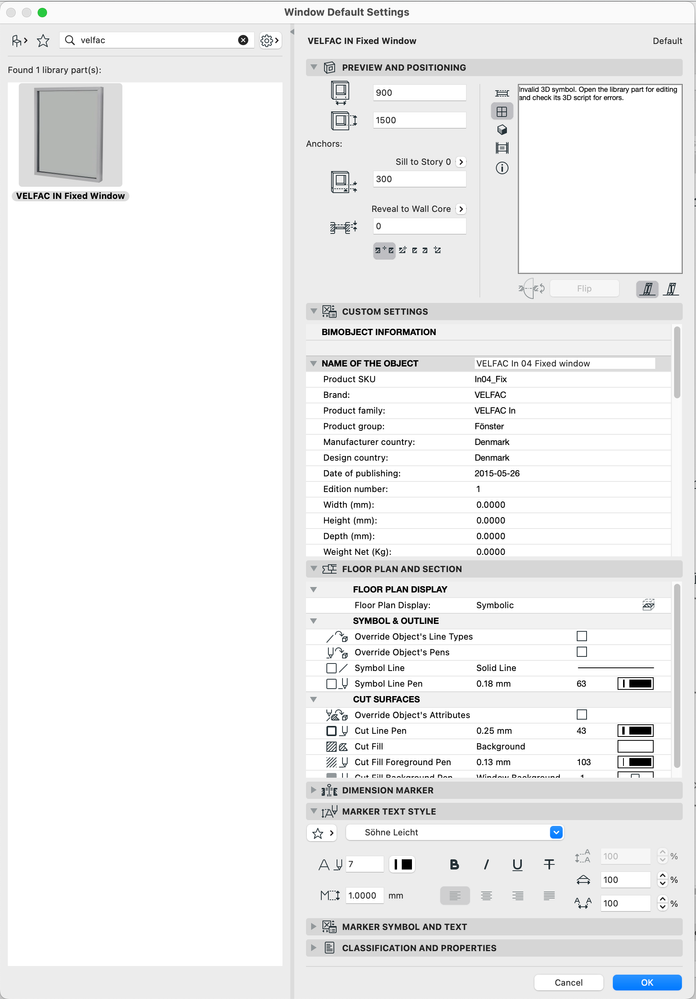Screen dimensions: 696x999
Task: Open Cut Line Pen color swatch
Action: [x=635, y=731]
